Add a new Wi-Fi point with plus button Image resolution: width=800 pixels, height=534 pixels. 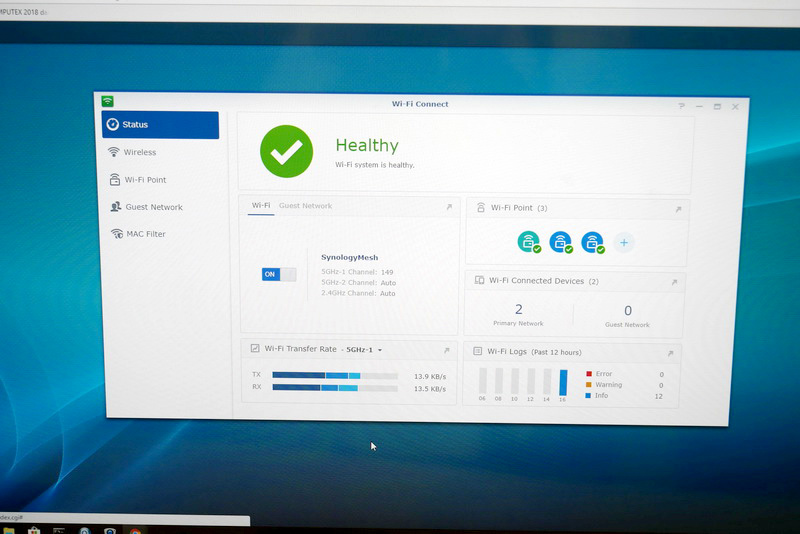623,243
